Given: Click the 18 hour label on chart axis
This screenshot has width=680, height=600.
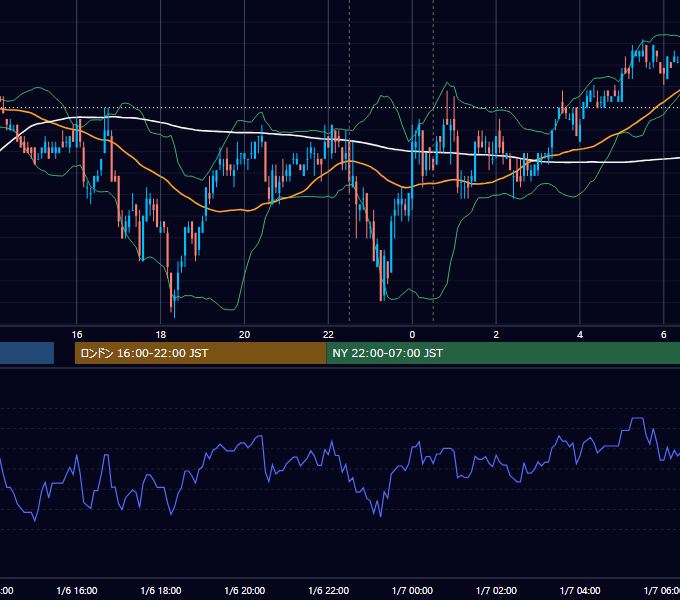Looking at the screenshot, I should [161, 335].
